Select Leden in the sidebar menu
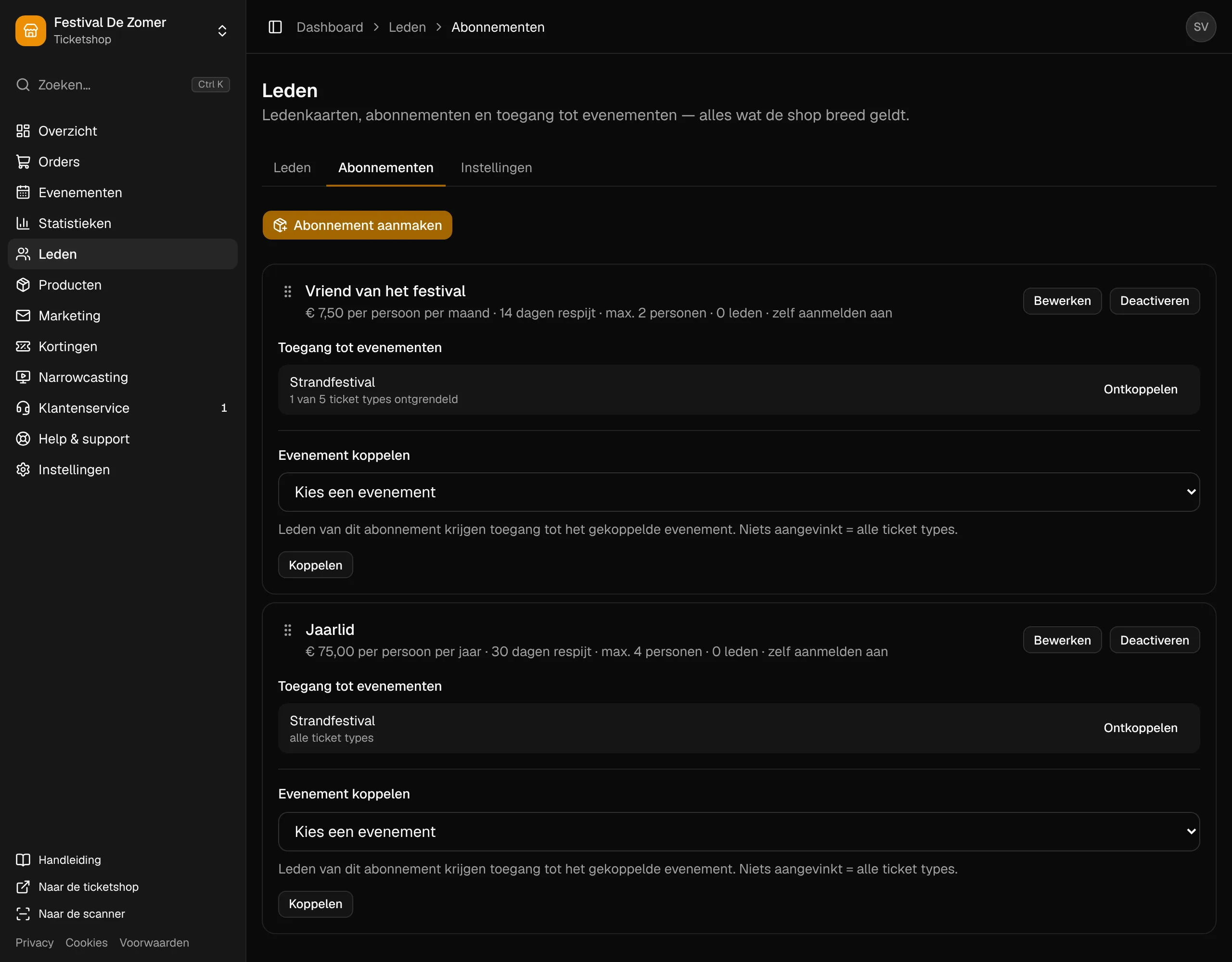This screenshot has height=962, width=1232. click(122, 254)
